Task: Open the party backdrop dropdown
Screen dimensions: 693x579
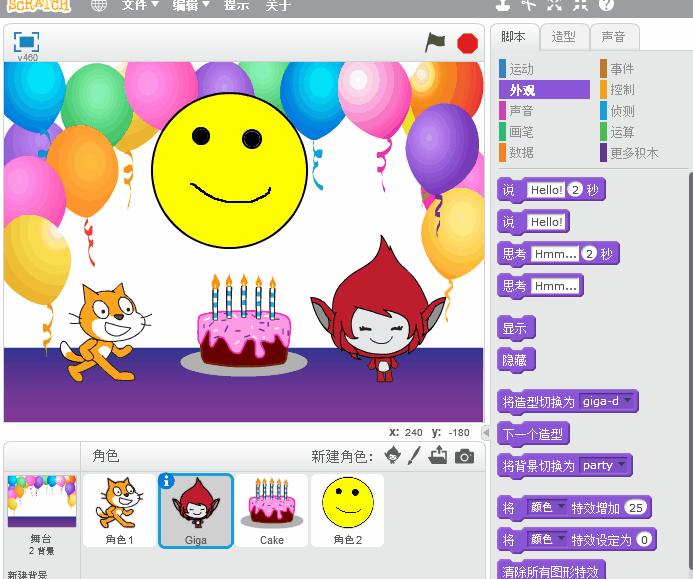Action: (x=604, y=465)
